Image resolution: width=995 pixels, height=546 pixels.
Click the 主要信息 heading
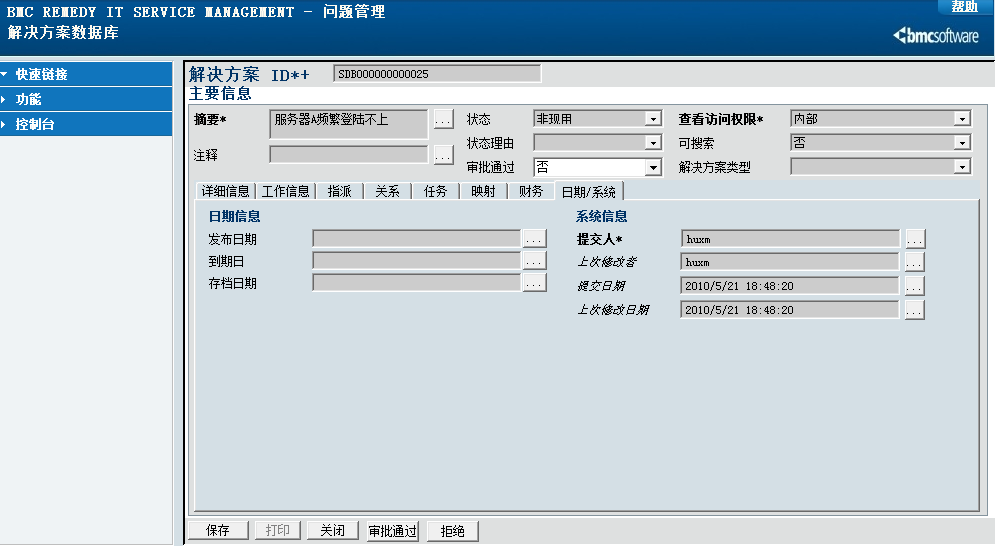220,93
